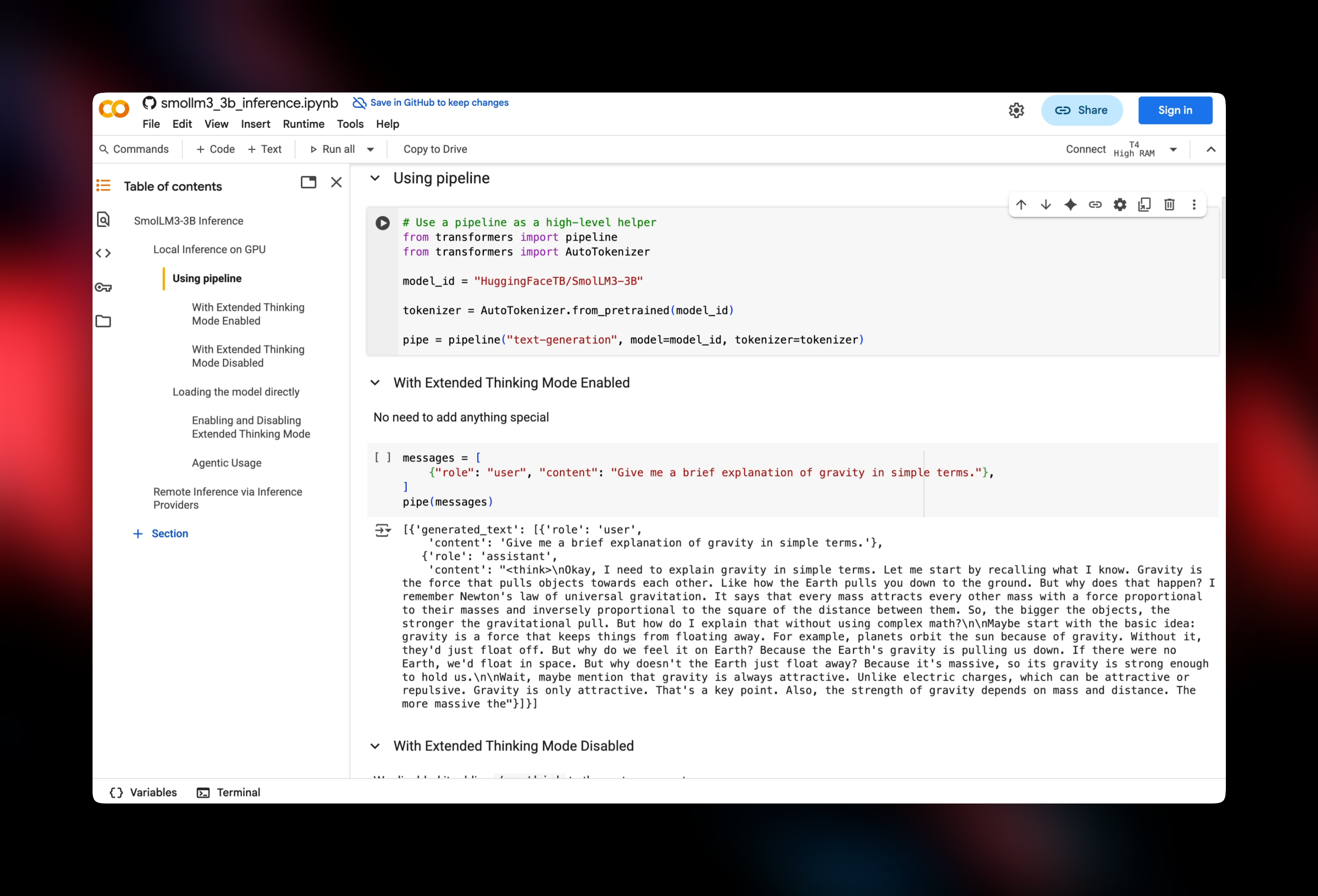Screen dimensions: 1318x896
Task: Click Copy to Drive button
Action: coord(435,150)
